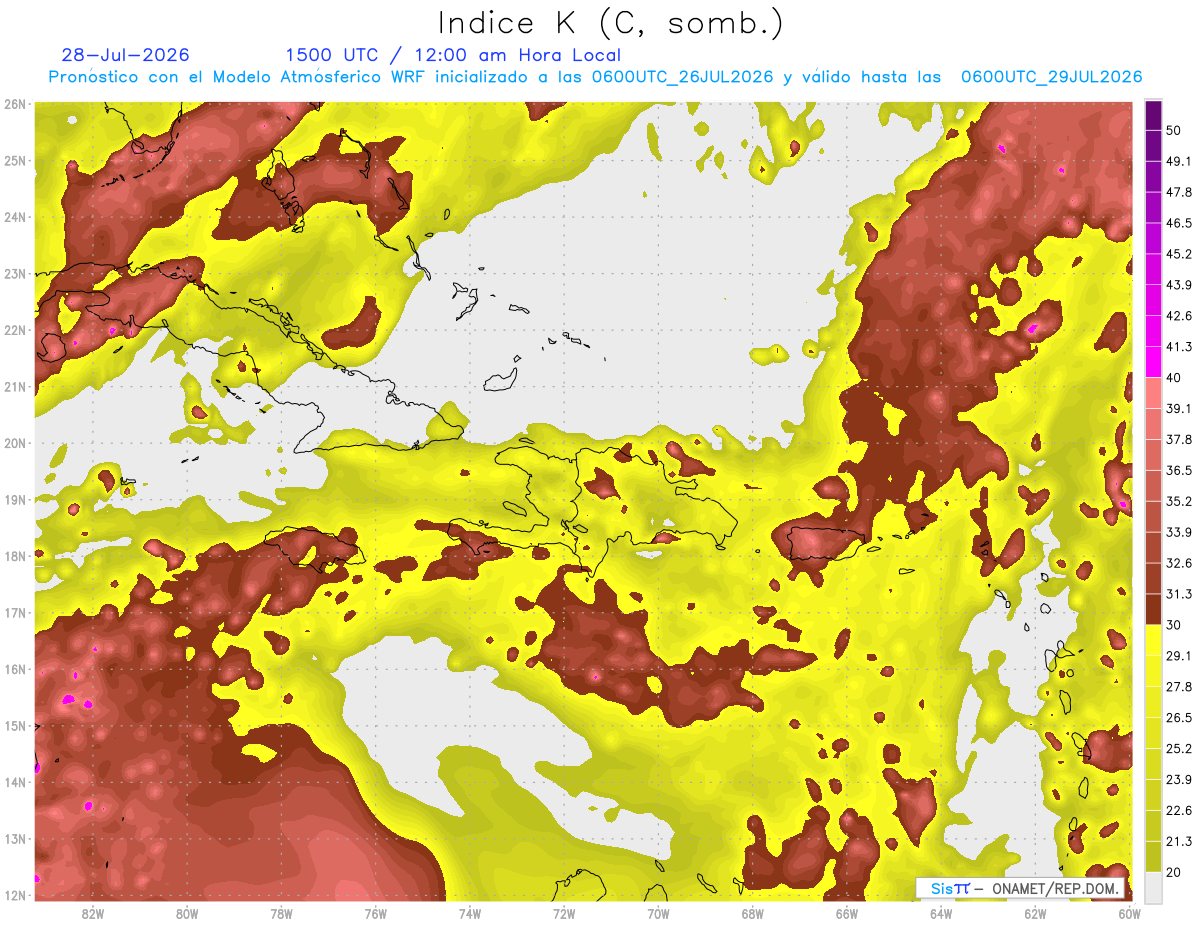Click the "72W" longitude label
This screenshot has width=1200, height=927.
pos(564,913)
